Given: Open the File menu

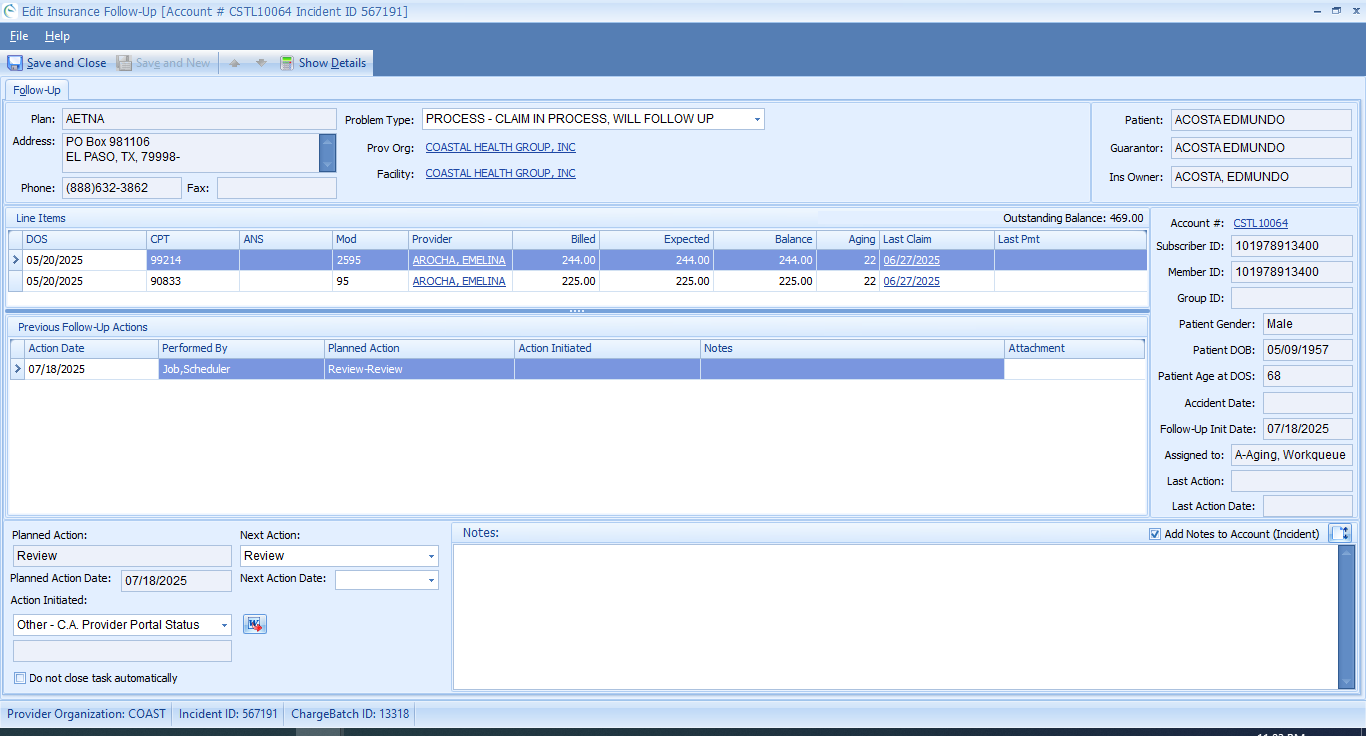Looking at the screenshot, I should click(19, 36).
